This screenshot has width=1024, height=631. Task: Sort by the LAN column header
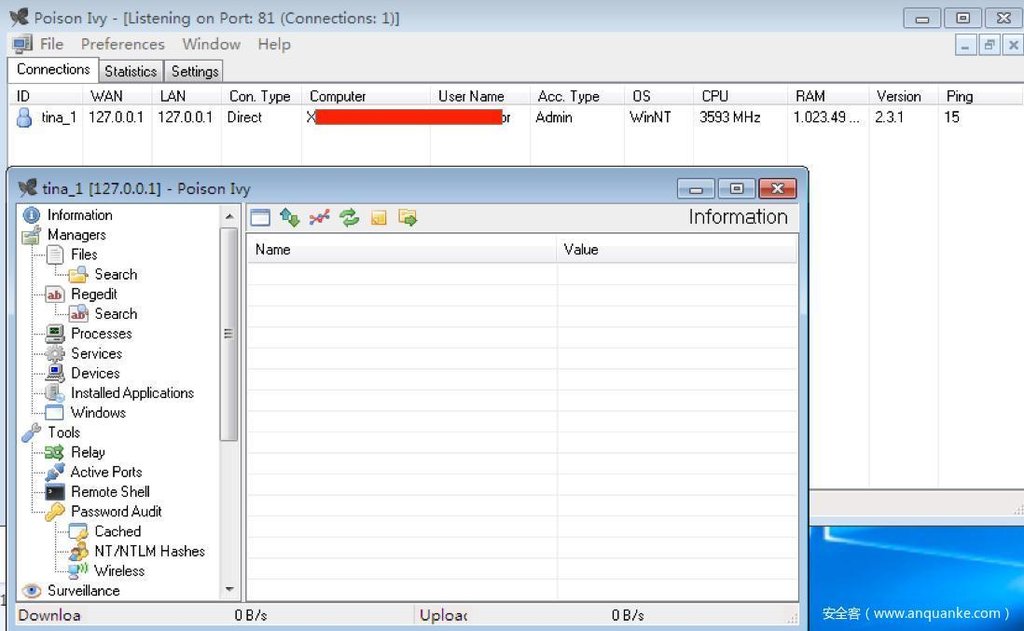187,96
